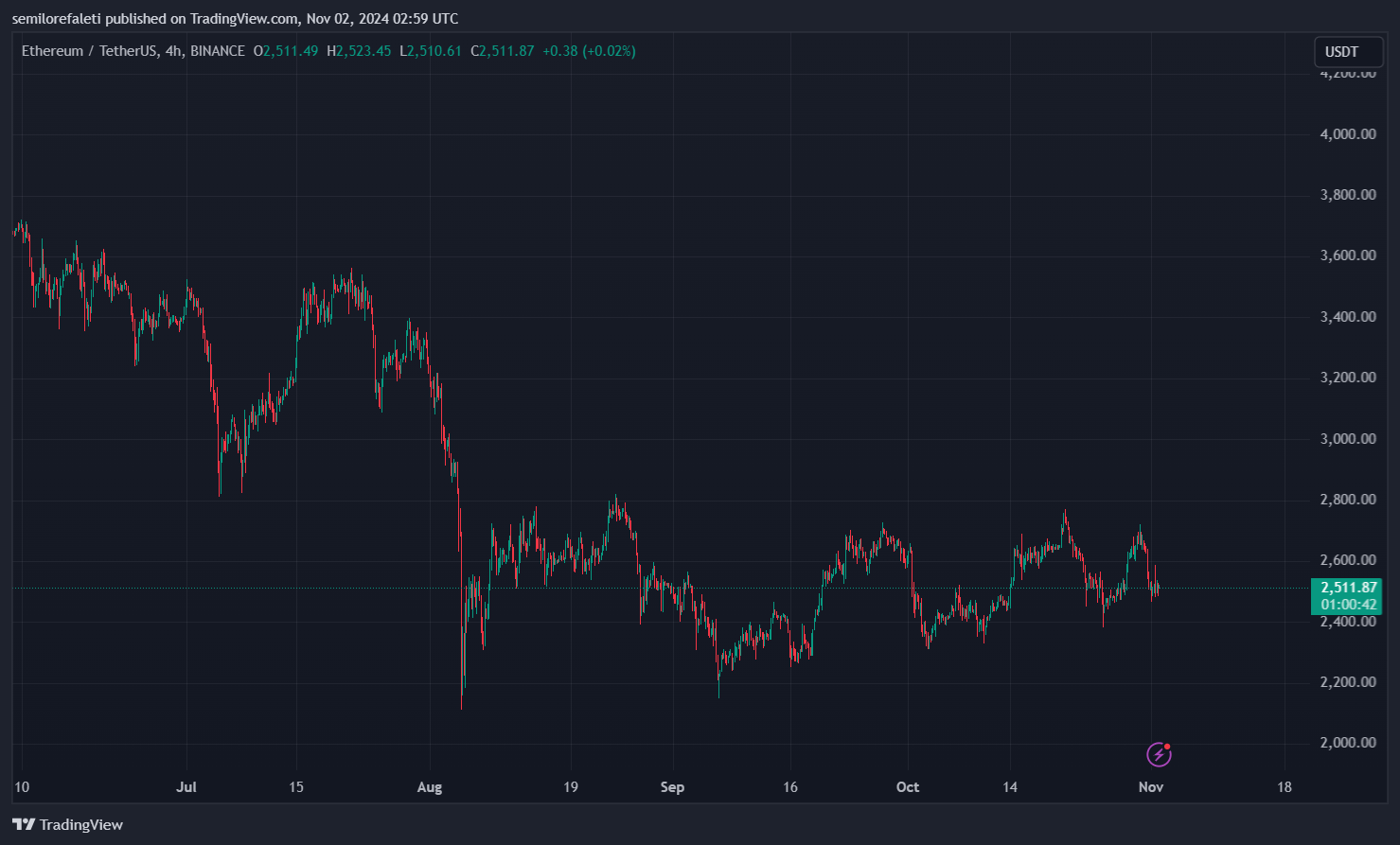
Task: Click the open price O2,511.49 in legend
Action: 285,51
